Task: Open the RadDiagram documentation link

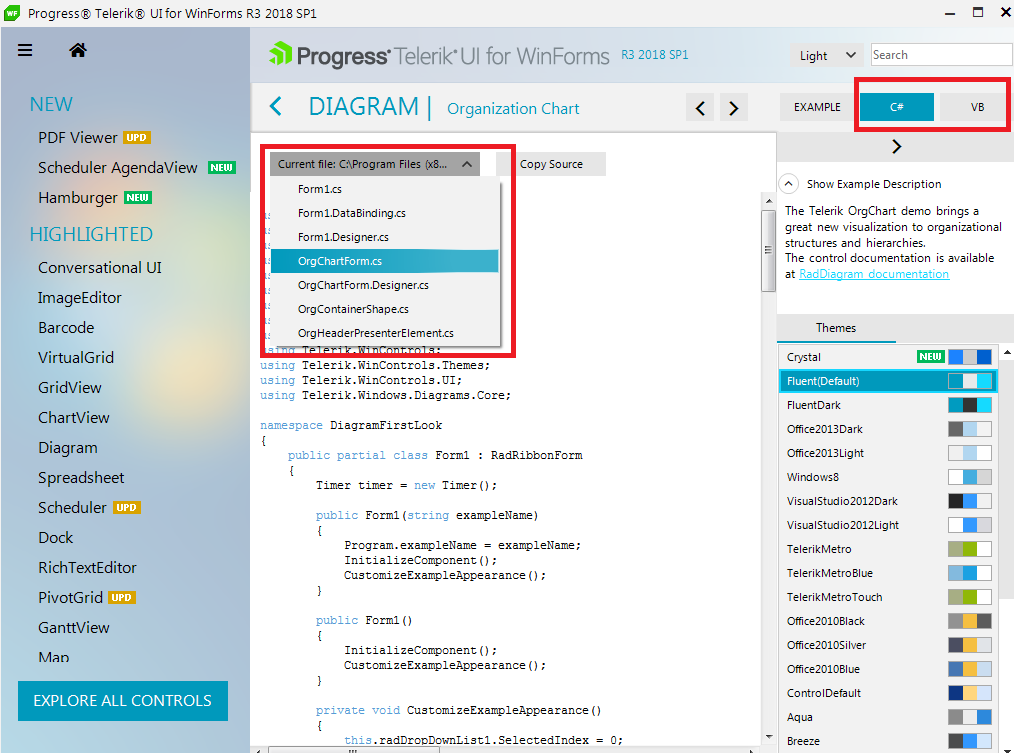Action: [x=874, y=274]
